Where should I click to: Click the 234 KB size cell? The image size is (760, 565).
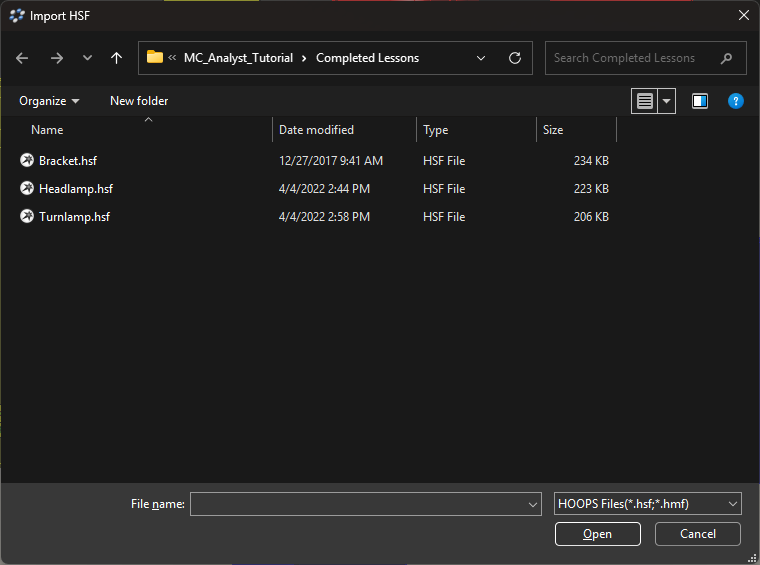click(591, 161)
